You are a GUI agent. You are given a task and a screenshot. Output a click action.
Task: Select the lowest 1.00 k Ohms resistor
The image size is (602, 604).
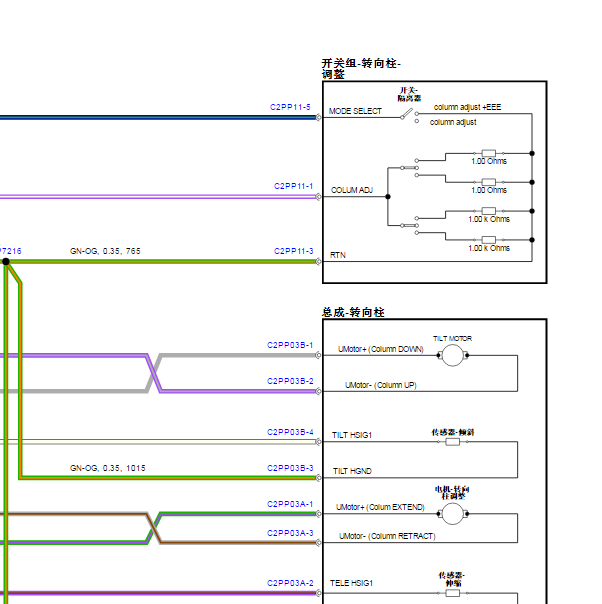pyautogui.click(x=489, y=240)
